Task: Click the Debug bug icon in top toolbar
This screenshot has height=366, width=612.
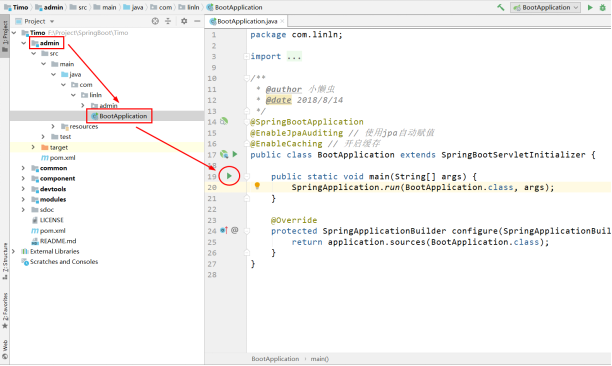Action: [603, 7]
